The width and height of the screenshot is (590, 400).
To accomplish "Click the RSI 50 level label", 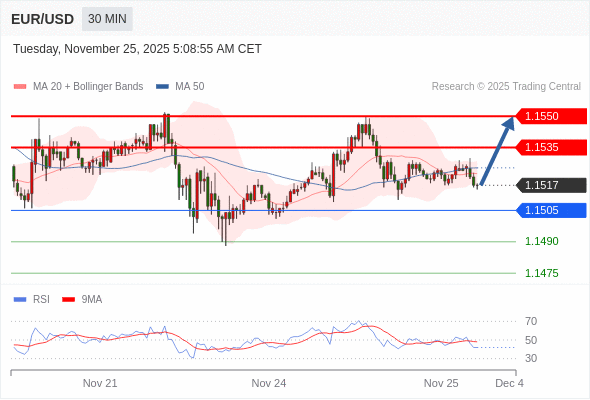I will click(x=531, y=340).
